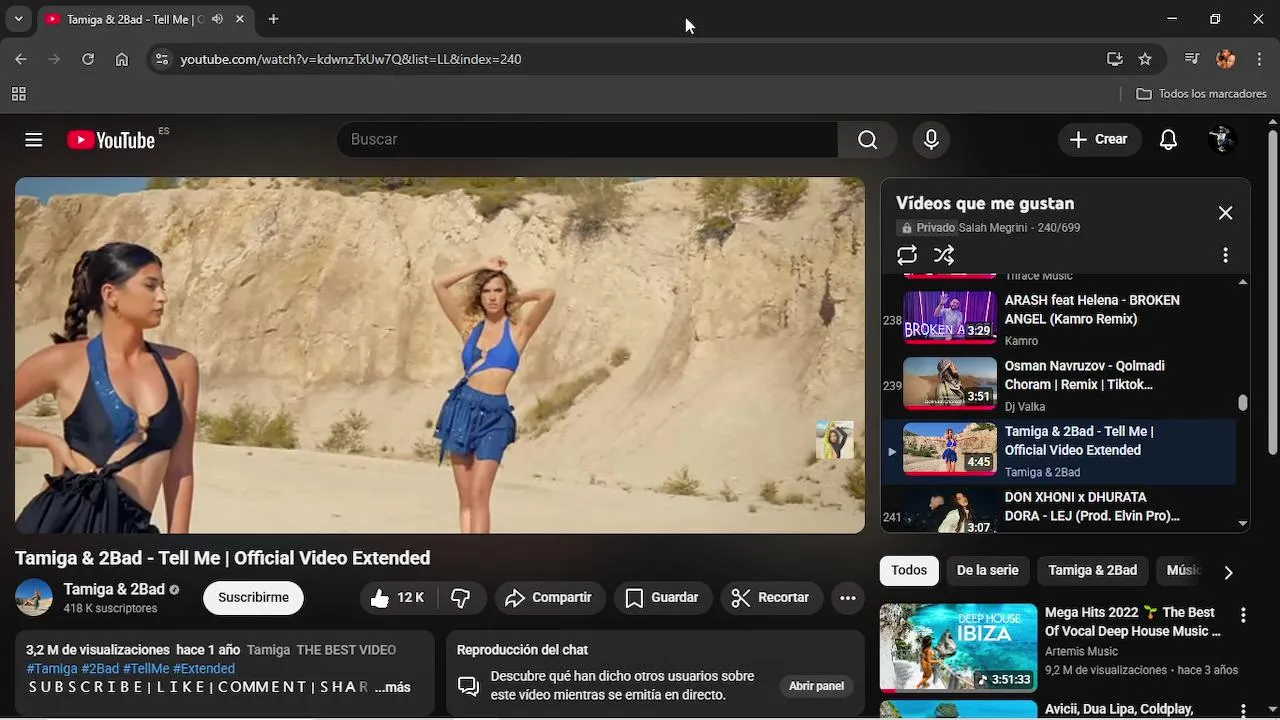Select the Todos filter chip
1280x720 pixels.
(909, 570)
